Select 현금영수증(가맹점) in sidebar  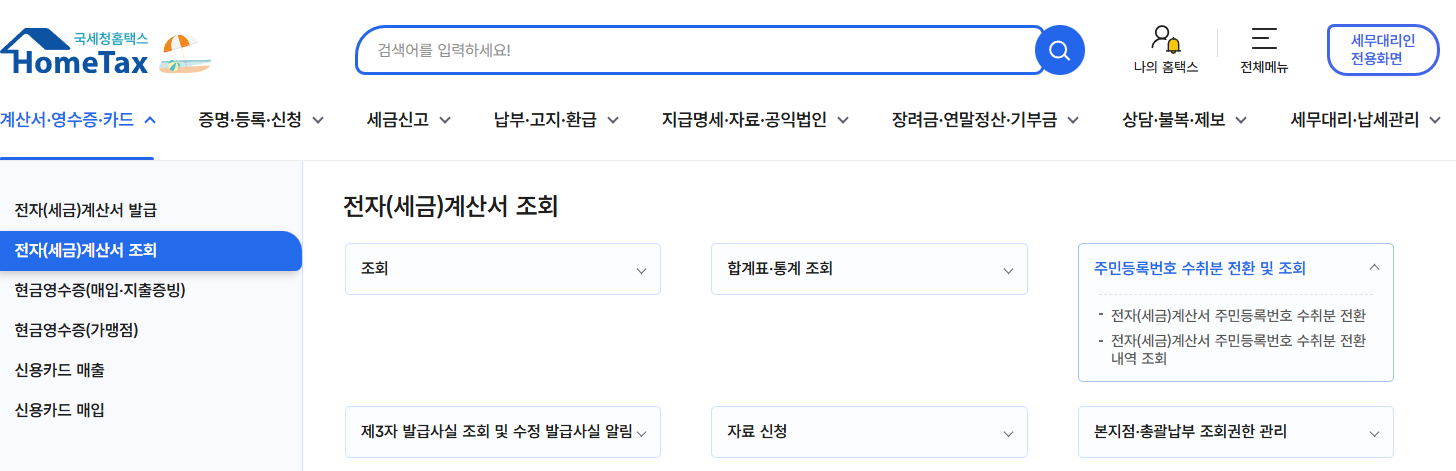(x=75, y=330)
